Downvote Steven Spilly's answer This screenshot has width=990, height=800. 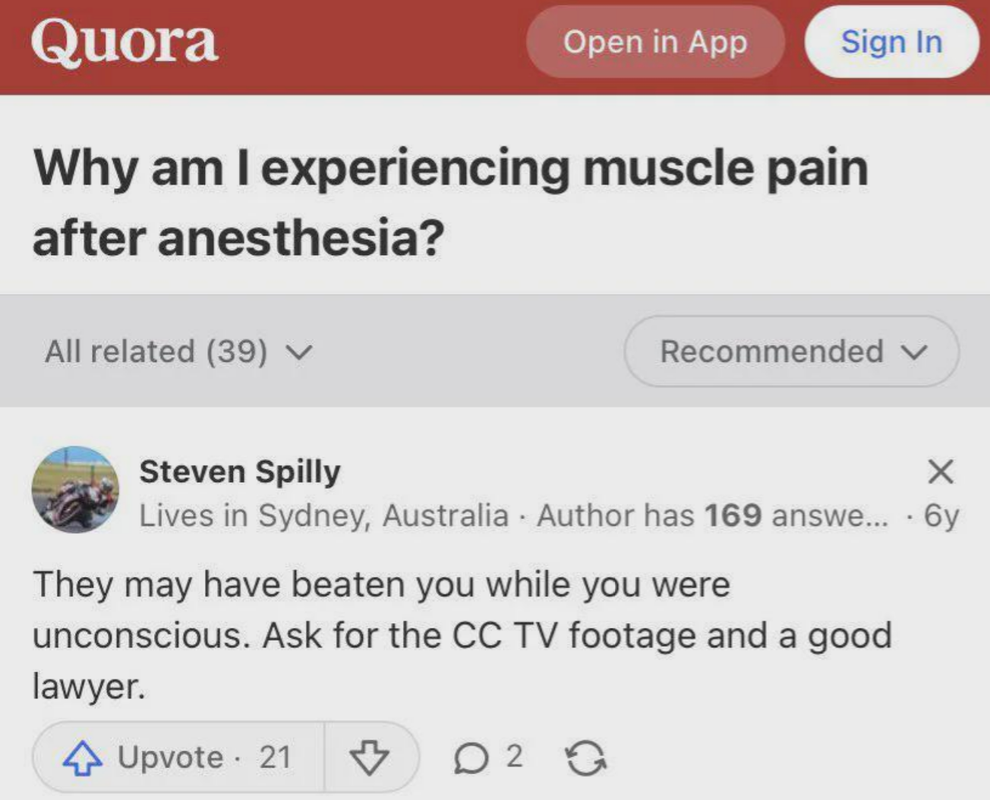coord(370,758)
